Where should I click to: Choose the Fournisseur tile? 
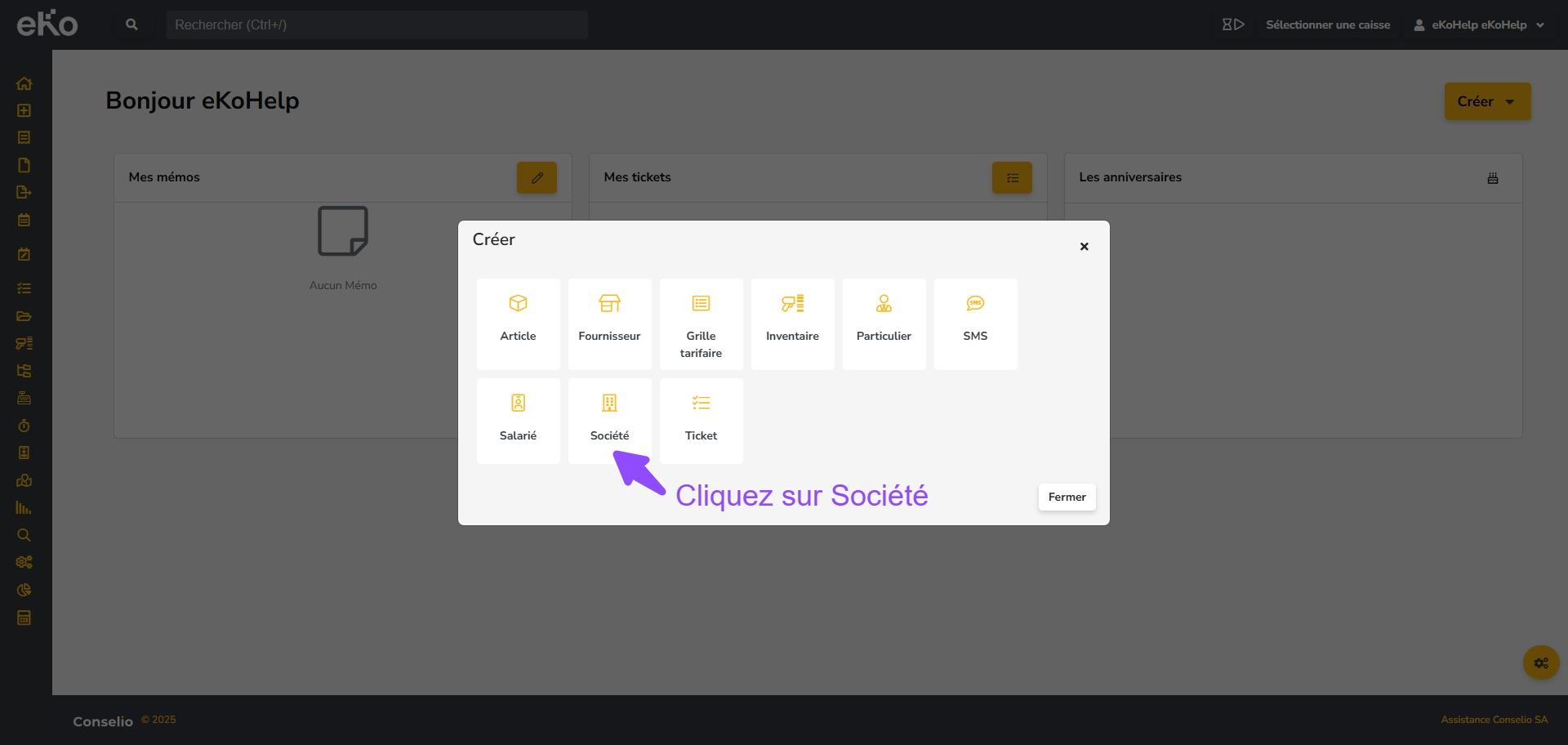pyautogui.click(x=609, y=323)
